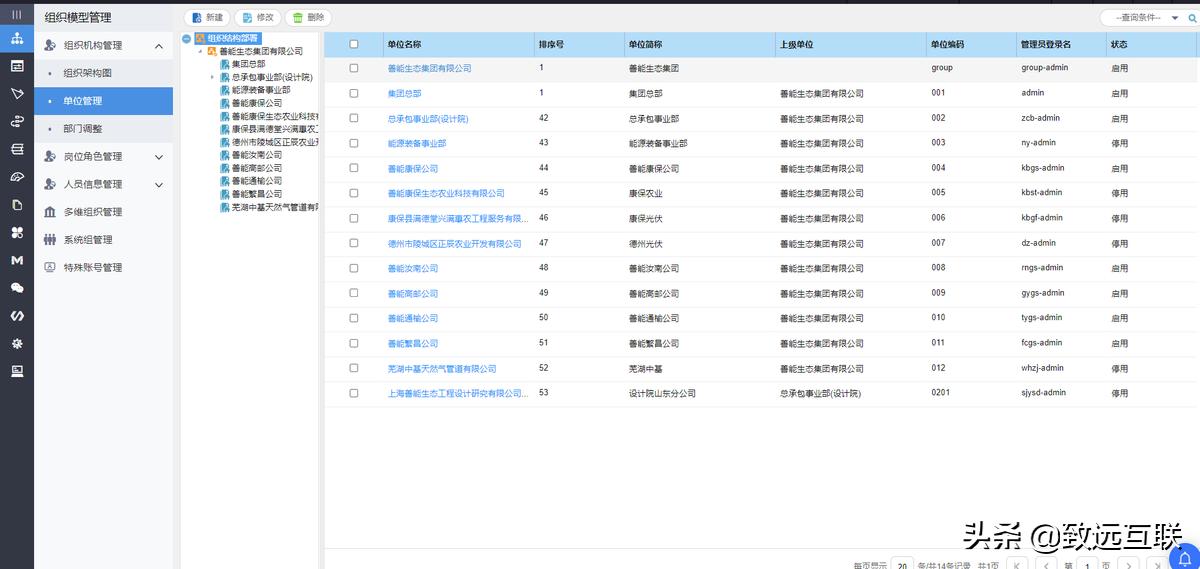Click the 修改 (edit) toolbar button

257,18
